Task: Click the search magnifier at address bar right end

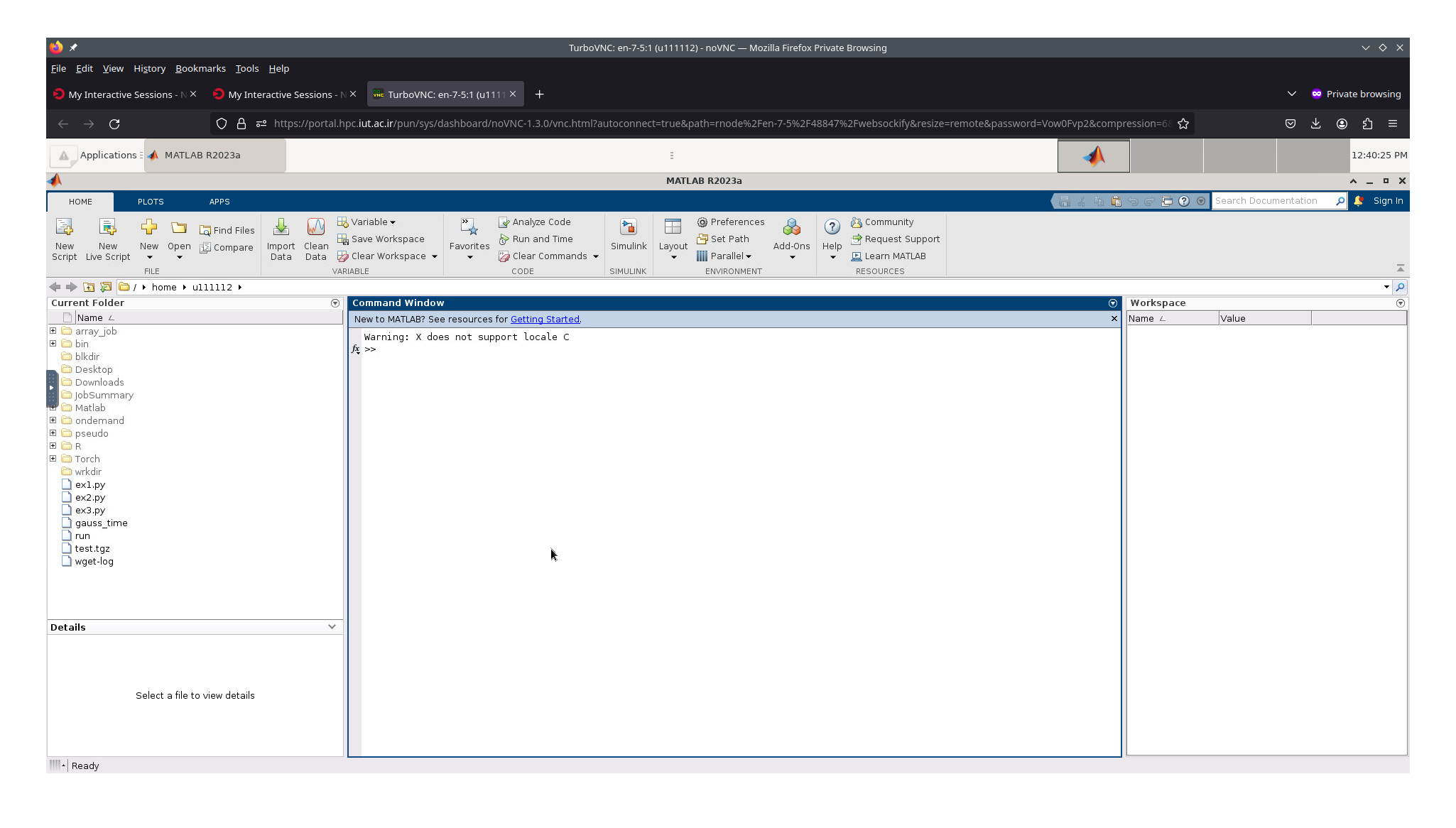Action: pyautogui.click(x=1399, y=287)
